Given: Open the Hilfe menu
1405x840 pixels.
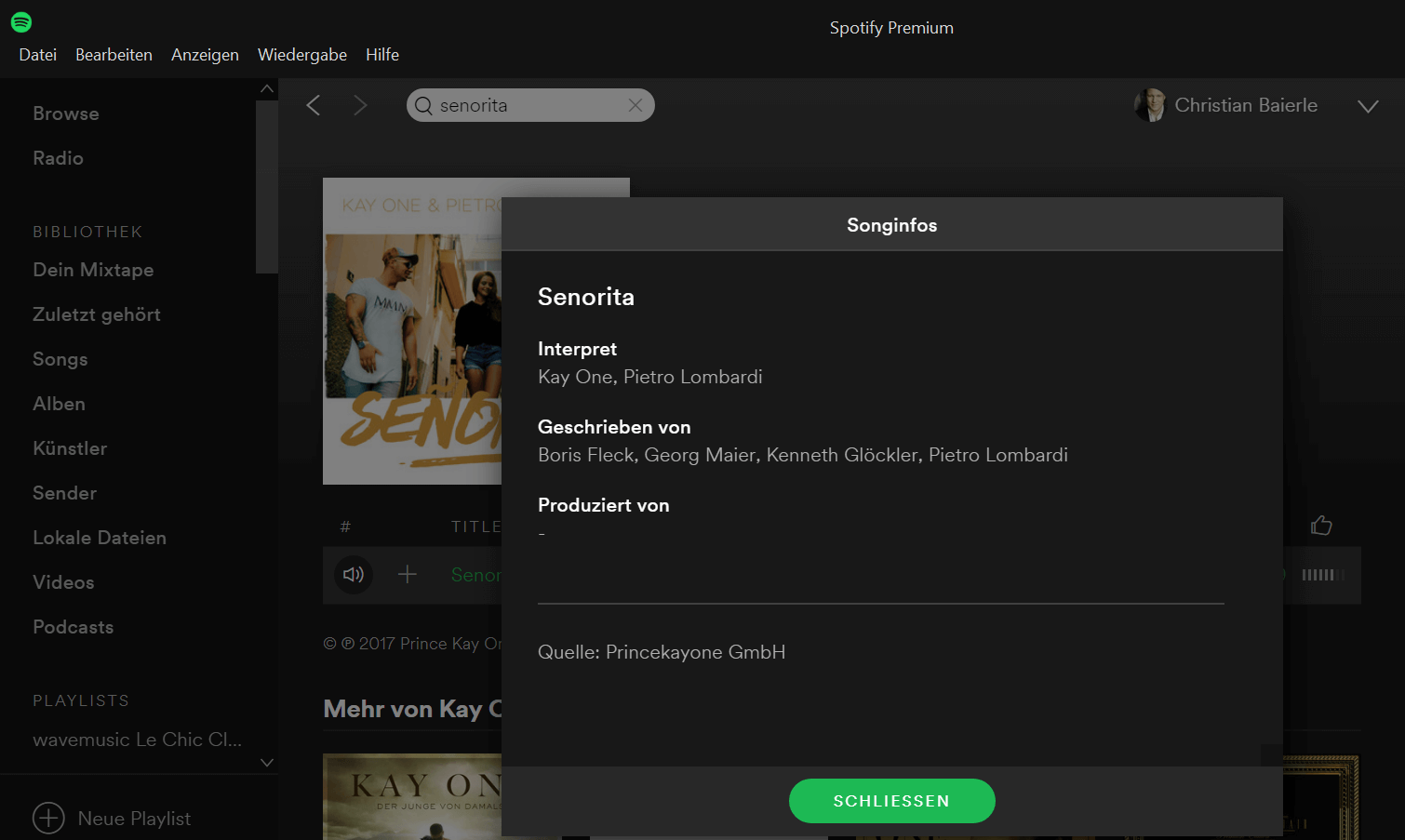Looking at the screenshot, I should [x=382, y=55].
